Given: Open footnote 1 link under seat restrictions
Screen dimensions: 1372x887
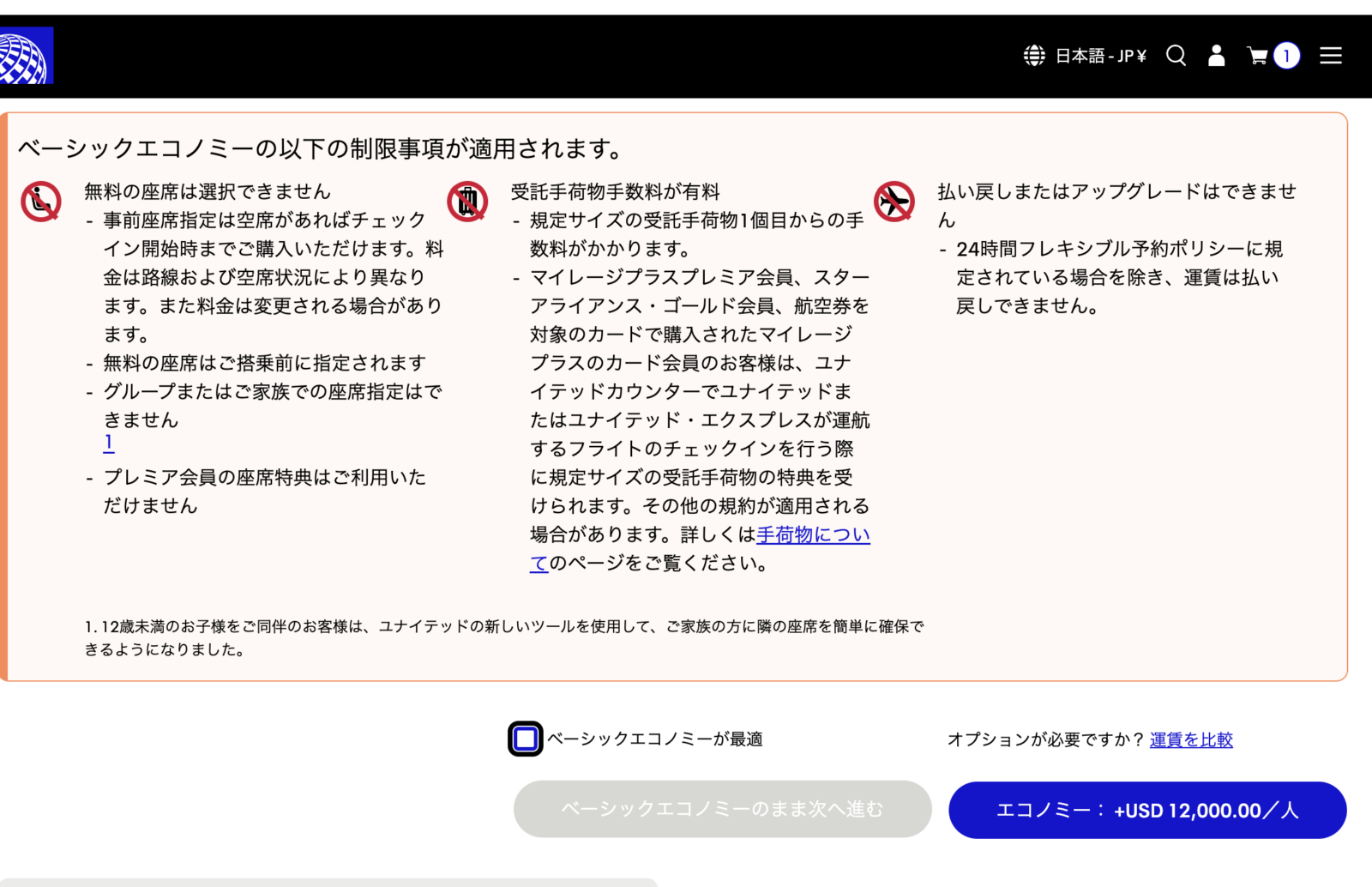Looking at the screenshot, I should coord(109,443).
